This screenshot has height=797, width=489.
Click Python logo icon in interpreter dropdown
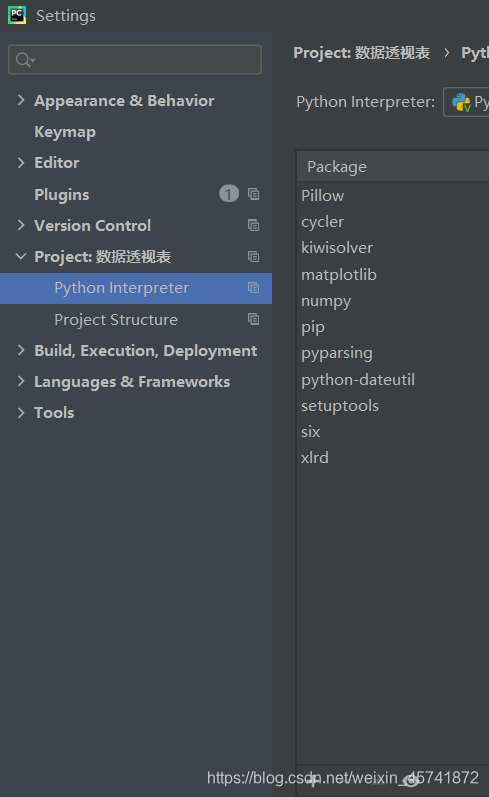461,102
